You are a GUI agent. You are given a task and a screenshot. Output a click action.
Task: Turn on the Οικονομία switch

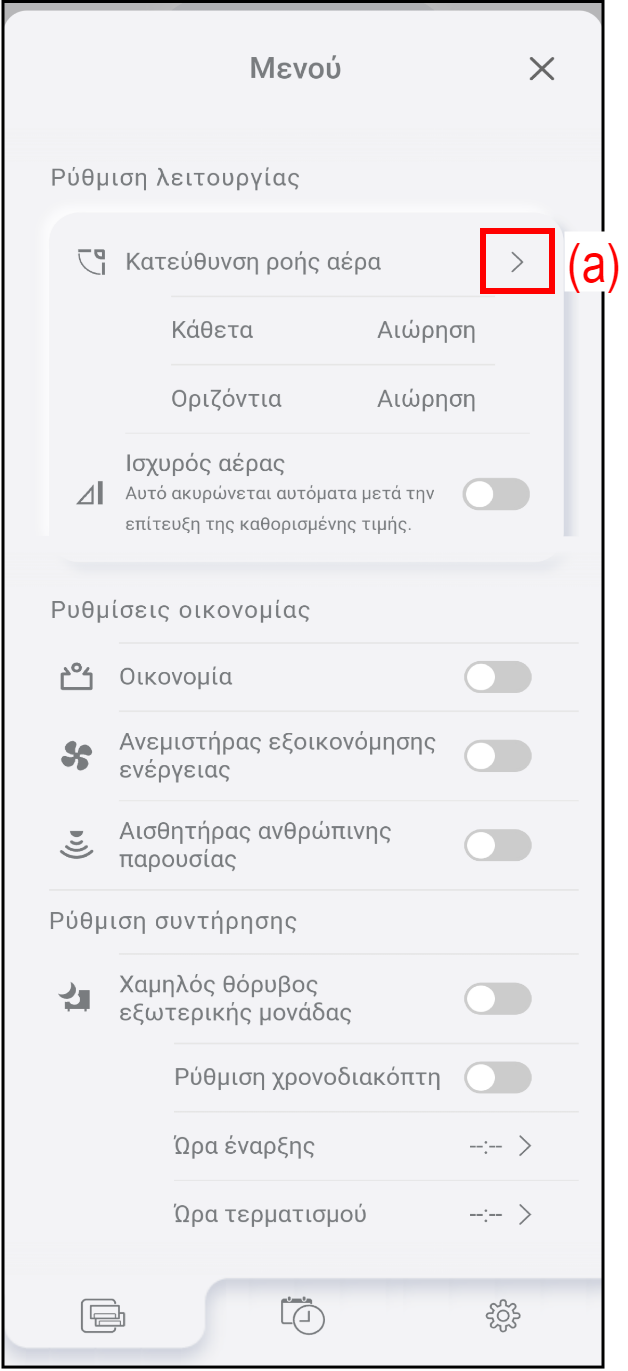(497, 677)
